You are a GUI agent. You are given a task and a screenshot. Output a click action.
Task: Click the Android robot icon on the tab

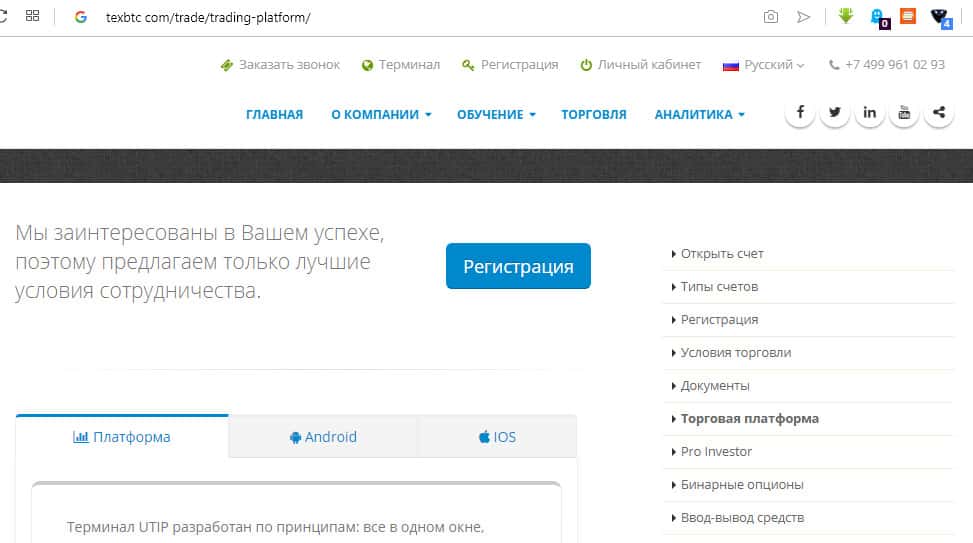pos(295,438)
